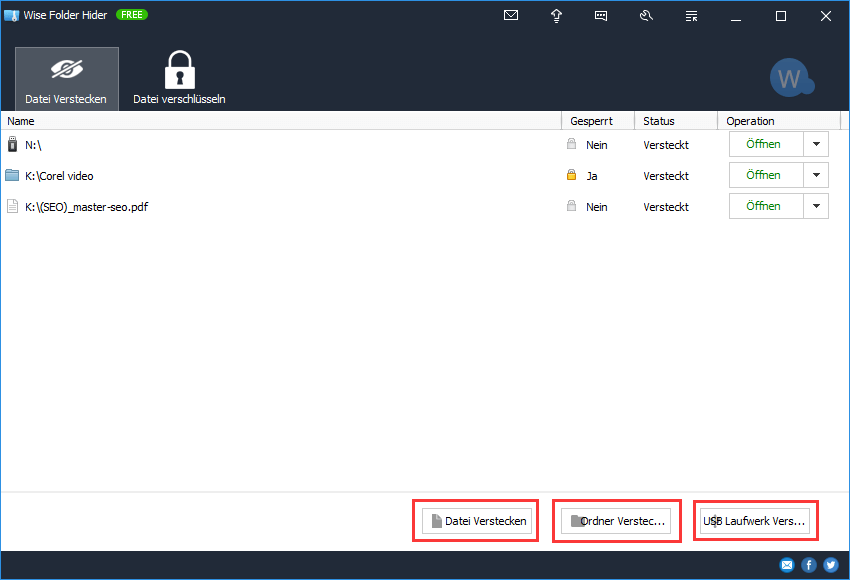Click the USB drive icon beside N:\
The height and width of the screenshot is (580, 850).
12,144
